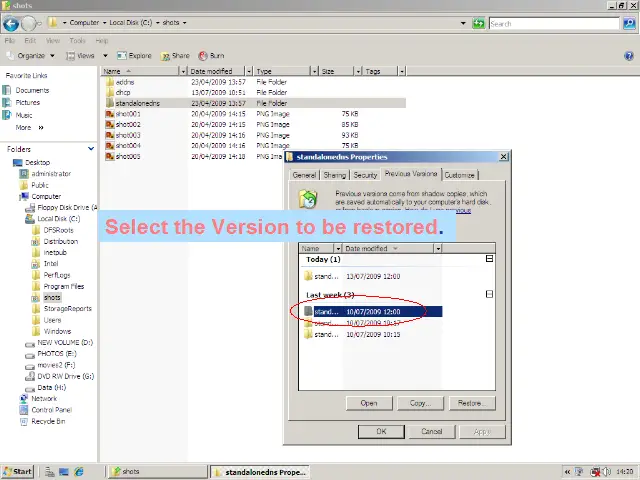Open the Views dropdown arrow
This screenshot has width=640, height=480.
[99, 56]
